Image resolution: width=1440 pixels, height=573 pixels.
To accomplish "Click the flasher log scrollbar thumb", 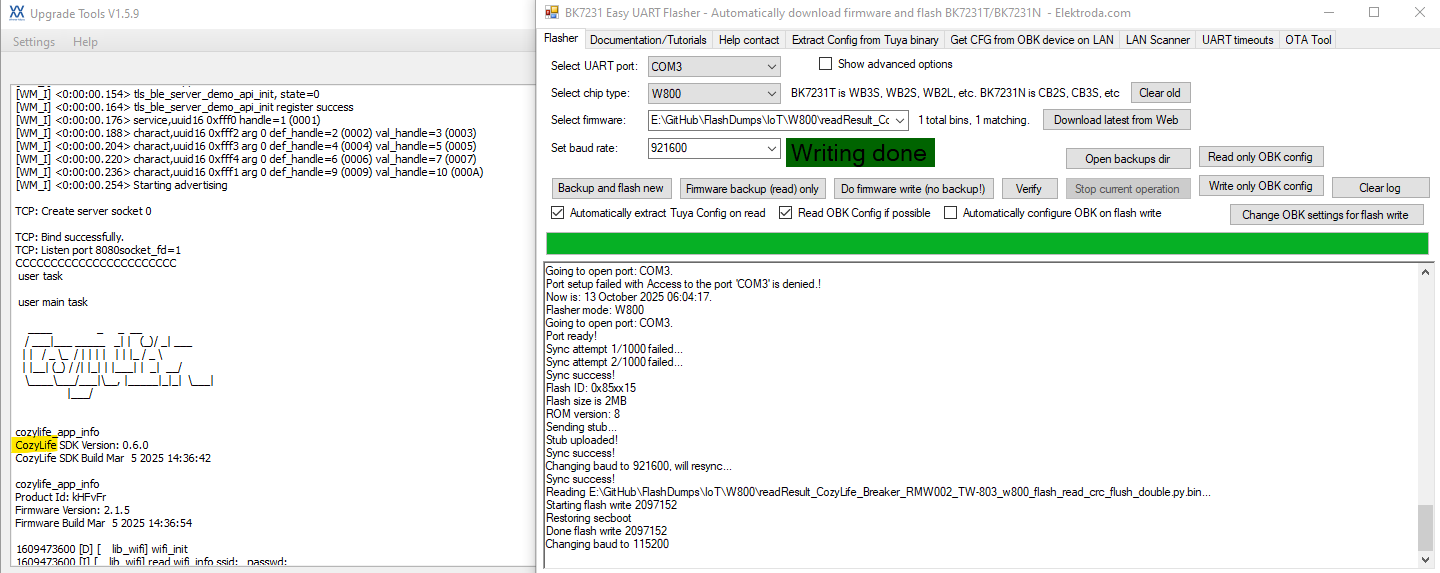I will pyautogui.click(x=1425, y=527).
